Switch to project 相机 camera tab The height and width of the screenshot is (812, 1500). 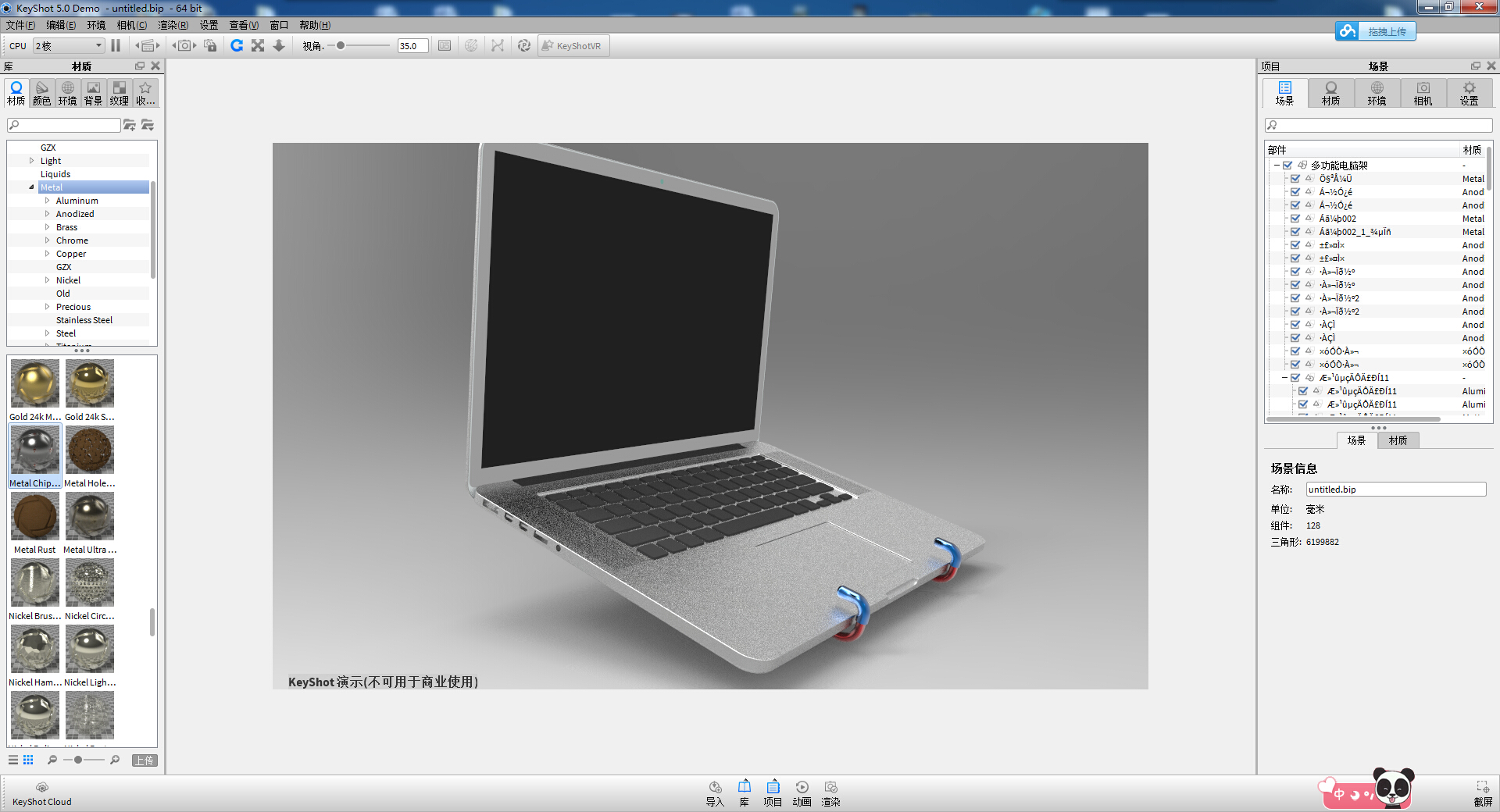click(1423, 94)
